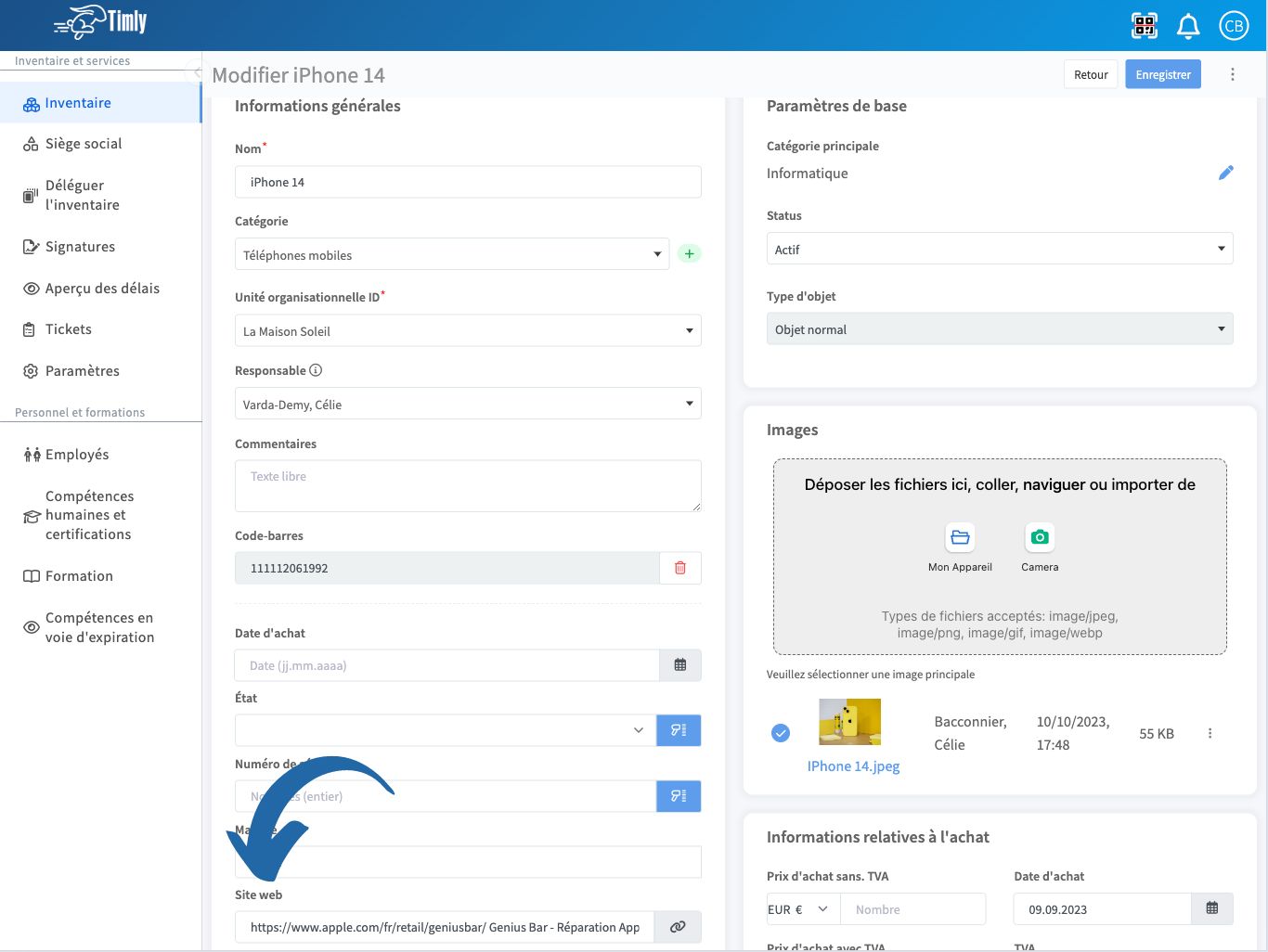Image resolution: width=1268 pixels, height=952 pixels.
Task: Expand the Status dropdown showing Actif
Action: pyautogui.click(x=999, y=249)
